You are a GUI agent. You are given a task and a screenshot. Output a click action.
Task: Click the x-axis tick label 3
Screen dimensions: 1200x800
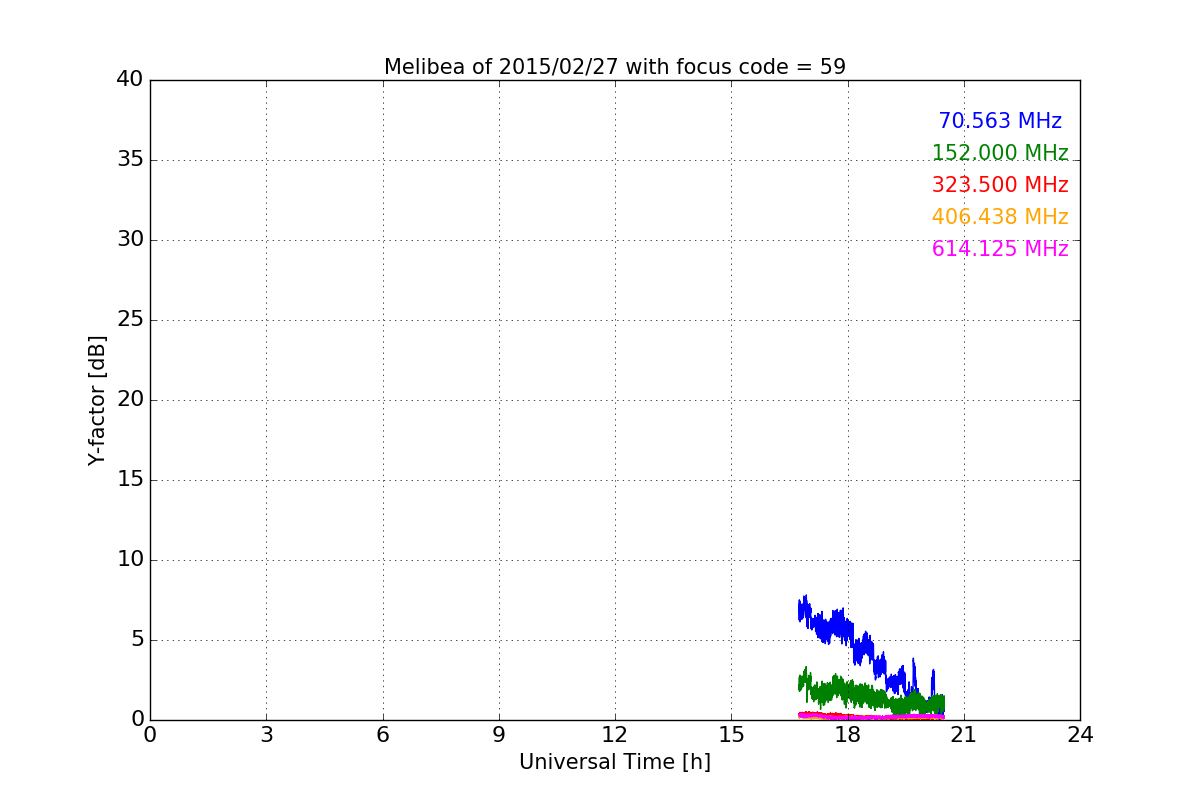tap(266, 735)
